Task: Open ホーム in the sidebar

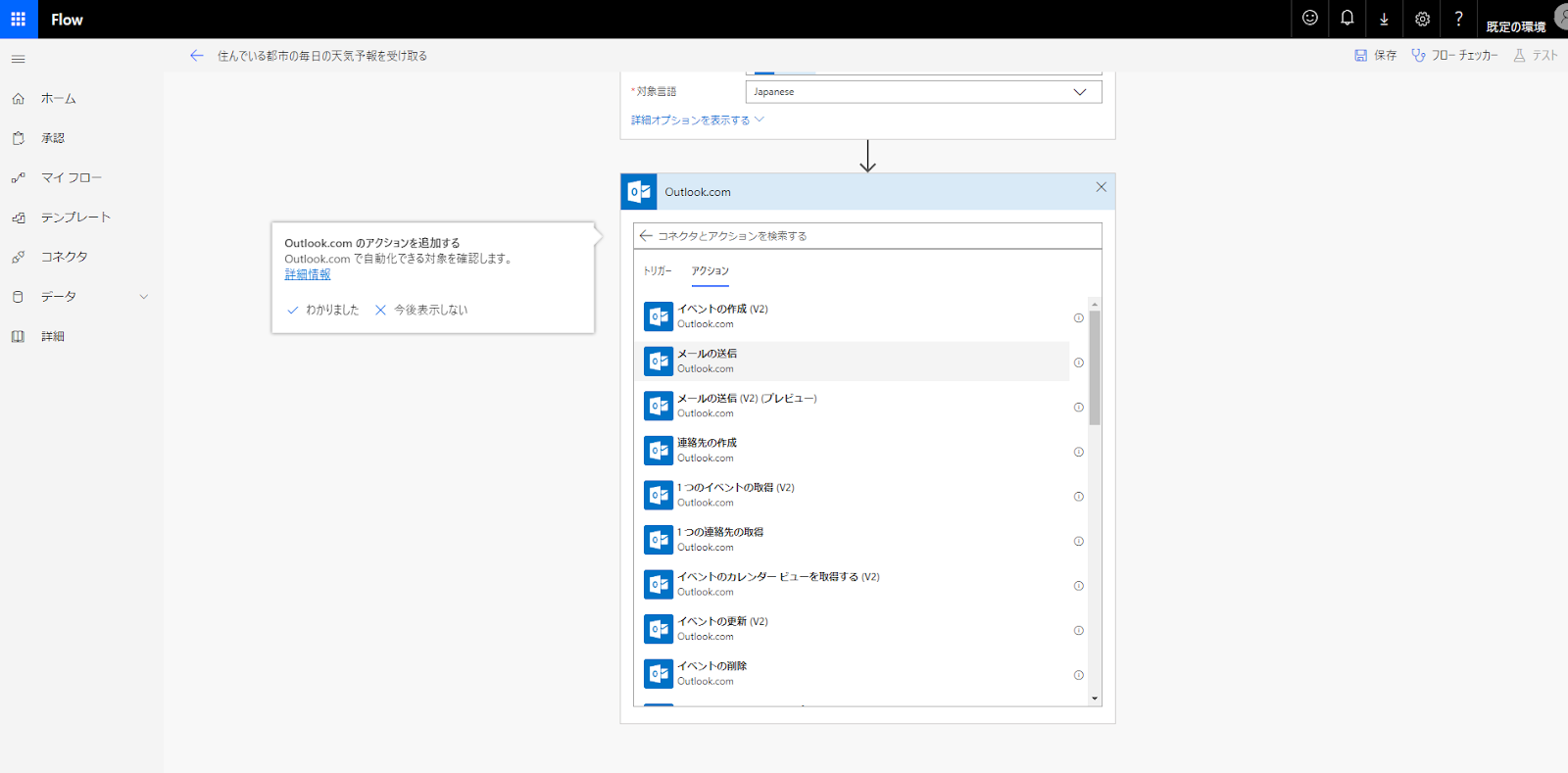Action: pos(59,99)
